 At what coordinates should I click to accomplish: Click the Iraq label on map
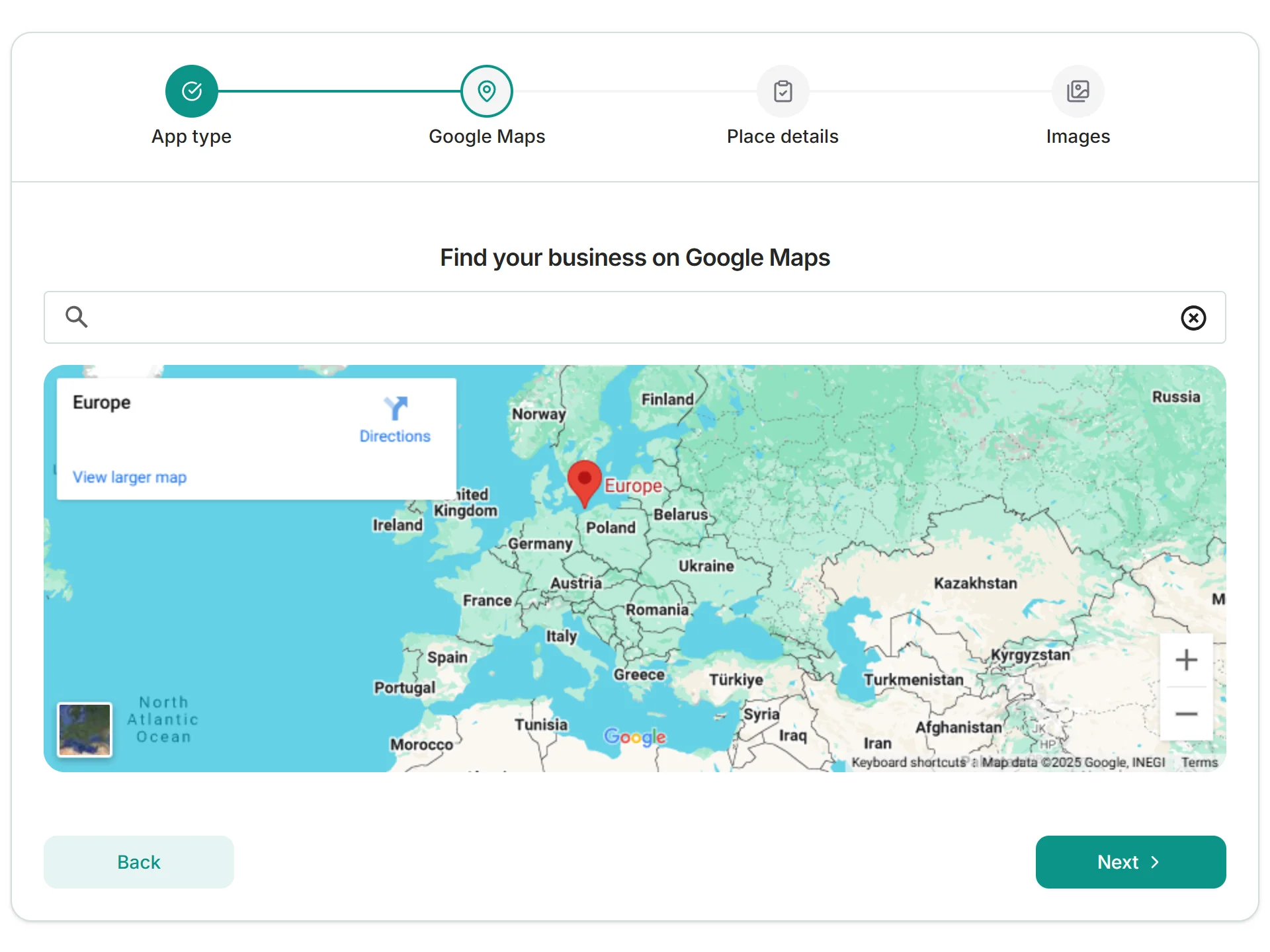(x=793, y=735)
